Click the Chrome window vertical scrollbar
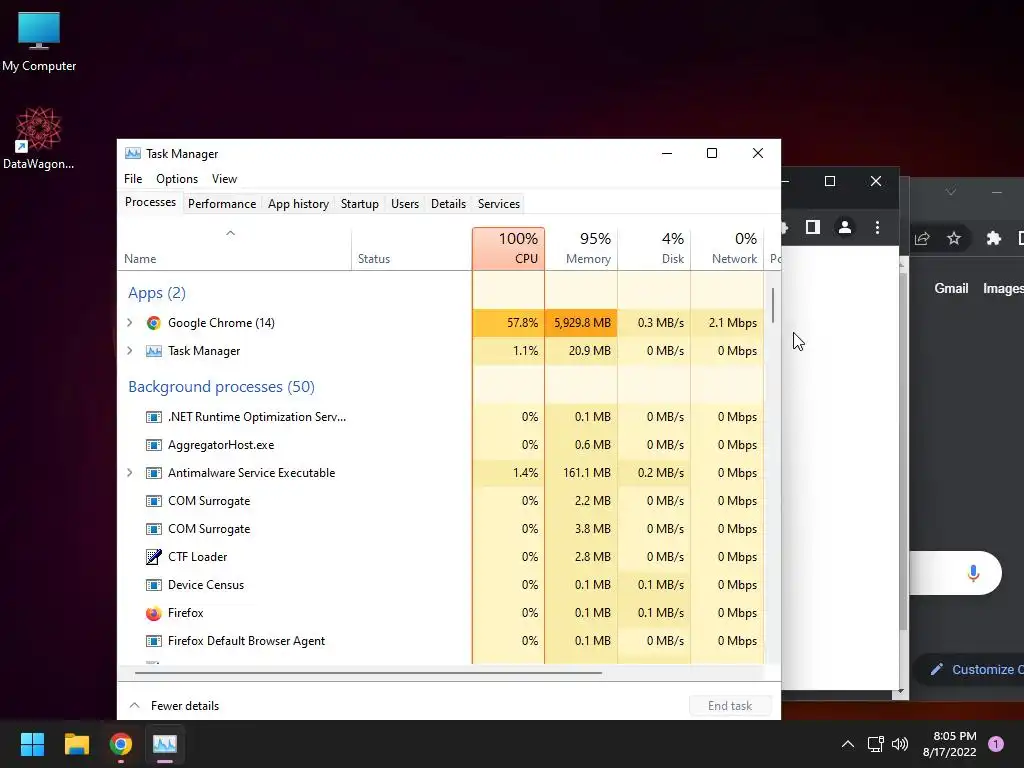Image resolution: width=1024 pixels, height=768 pixels. pos(903,451)
